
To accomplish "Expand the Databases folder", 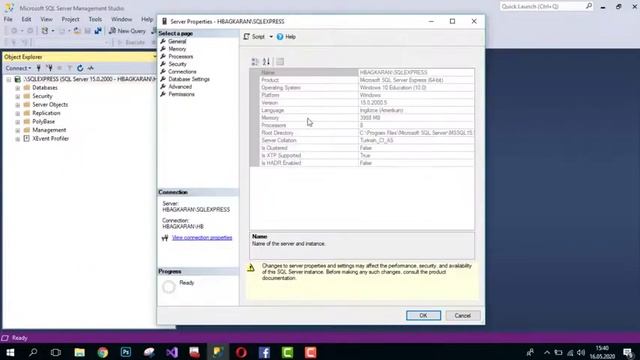I will pos(18,88).
